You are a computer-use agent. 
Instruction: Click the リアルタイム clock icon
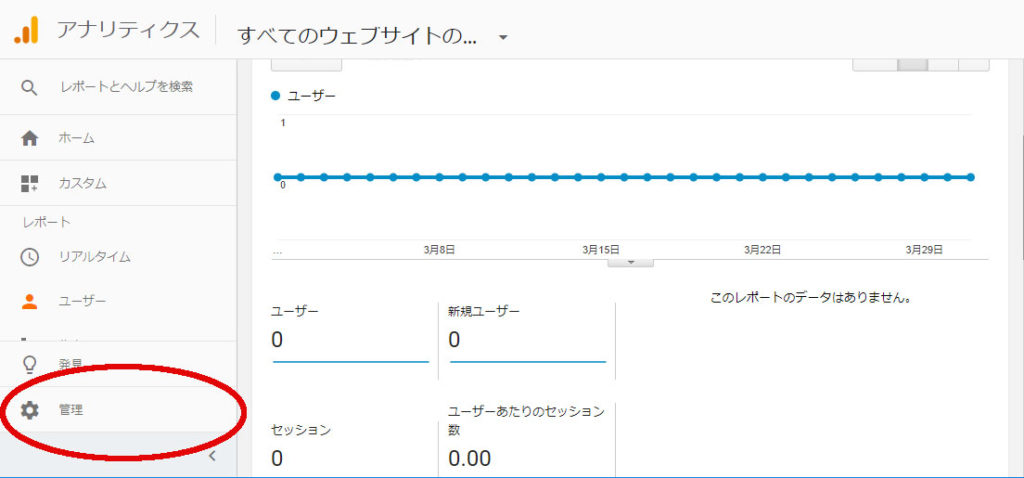[x=30, y=257]
